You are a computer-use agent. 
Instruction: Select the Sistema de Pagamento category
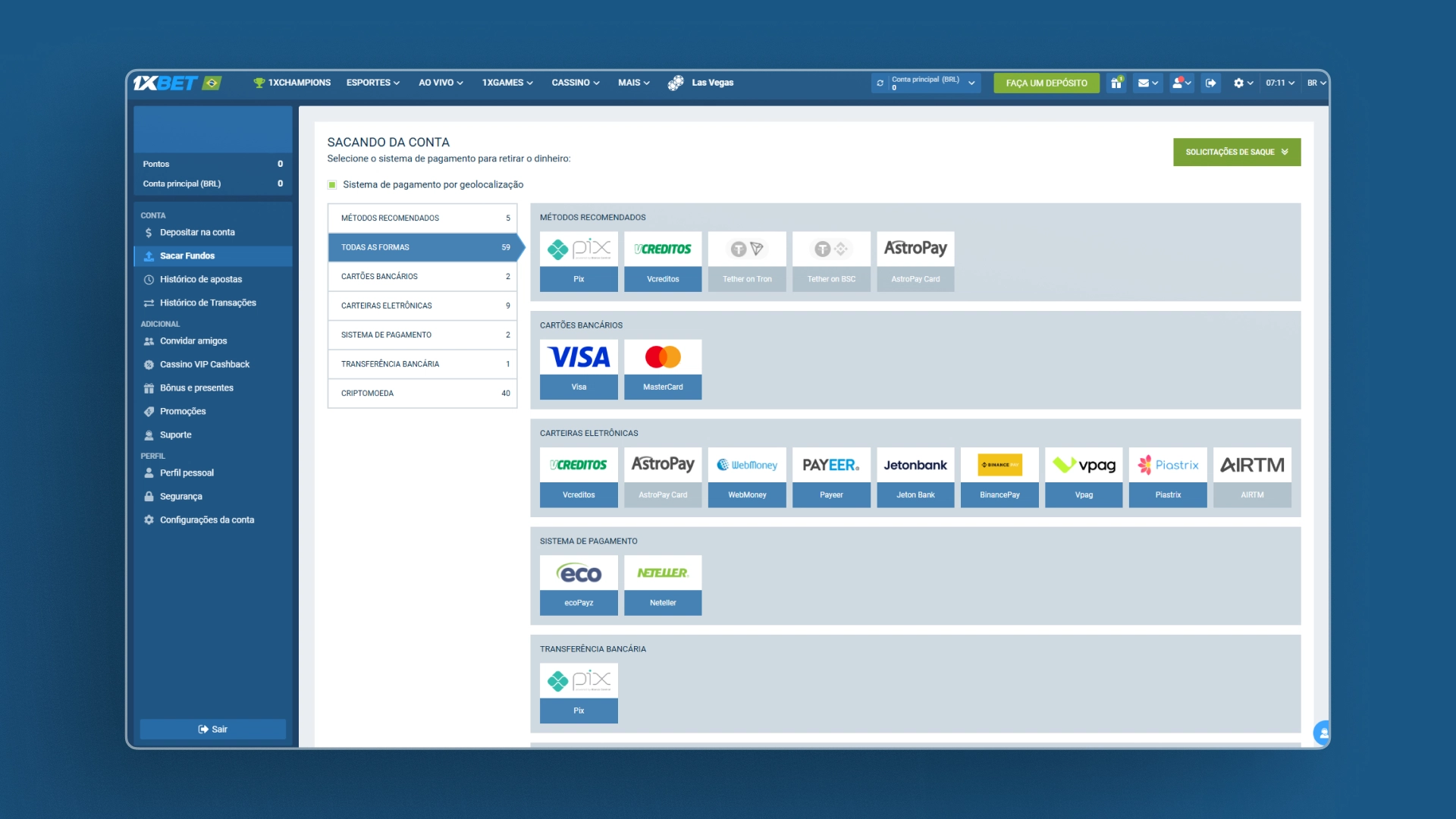click(x=422, y=334)
